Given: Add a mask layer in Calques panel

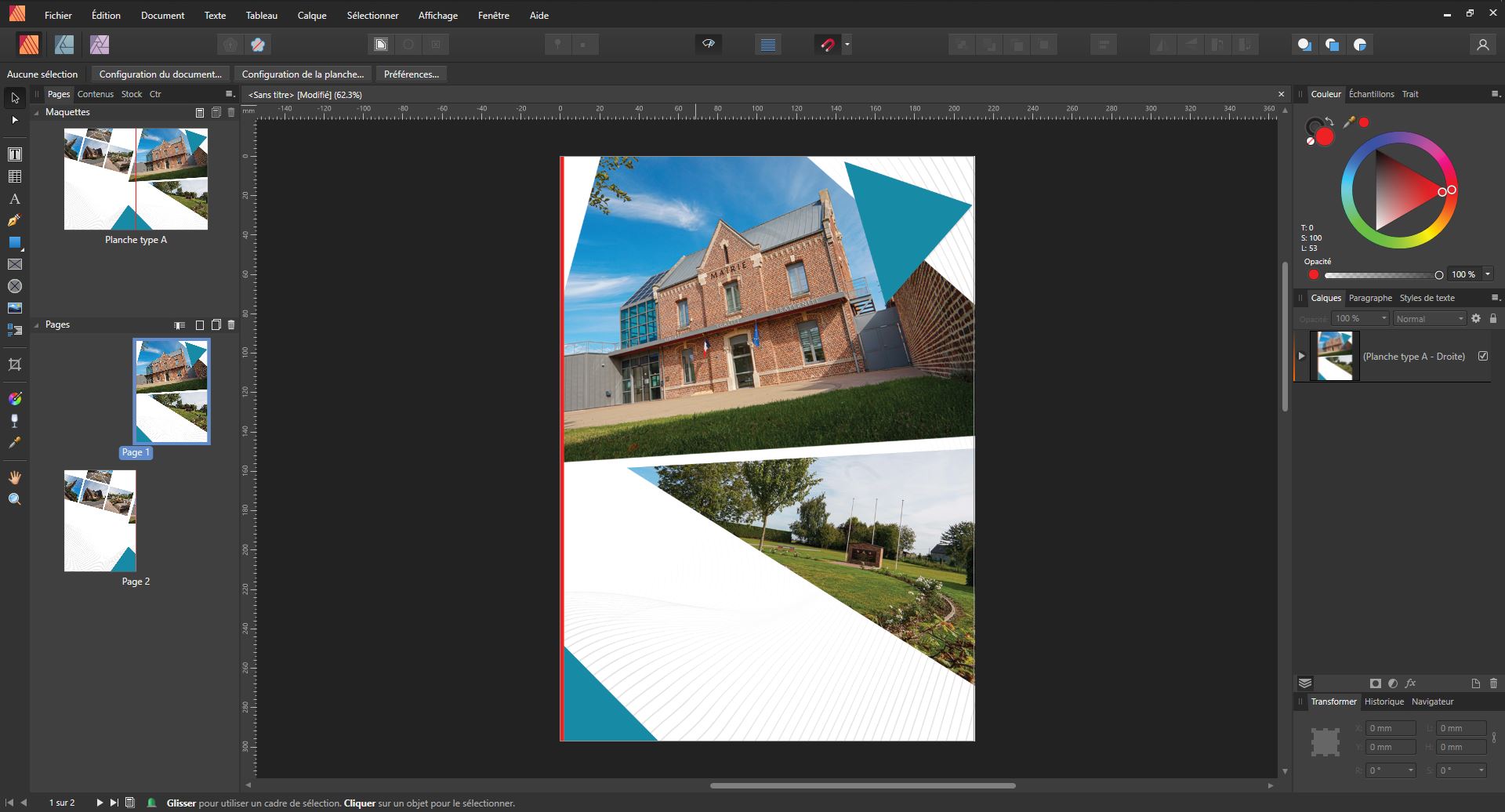Looking at the screenshot, I should (1376, 683).
